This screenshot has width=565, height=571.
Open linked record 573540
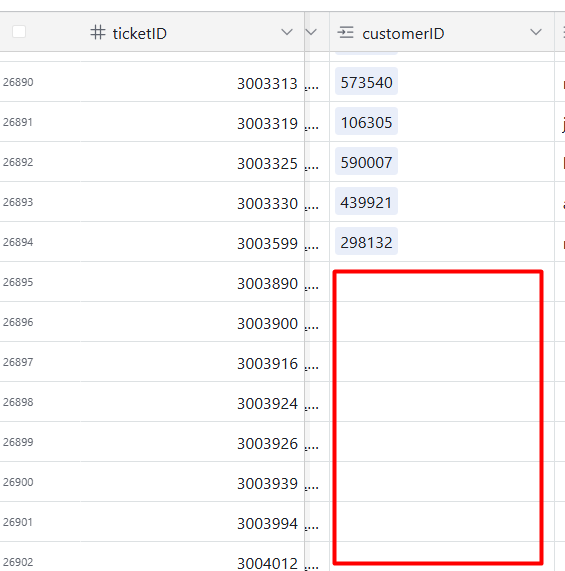coord(366,82)
